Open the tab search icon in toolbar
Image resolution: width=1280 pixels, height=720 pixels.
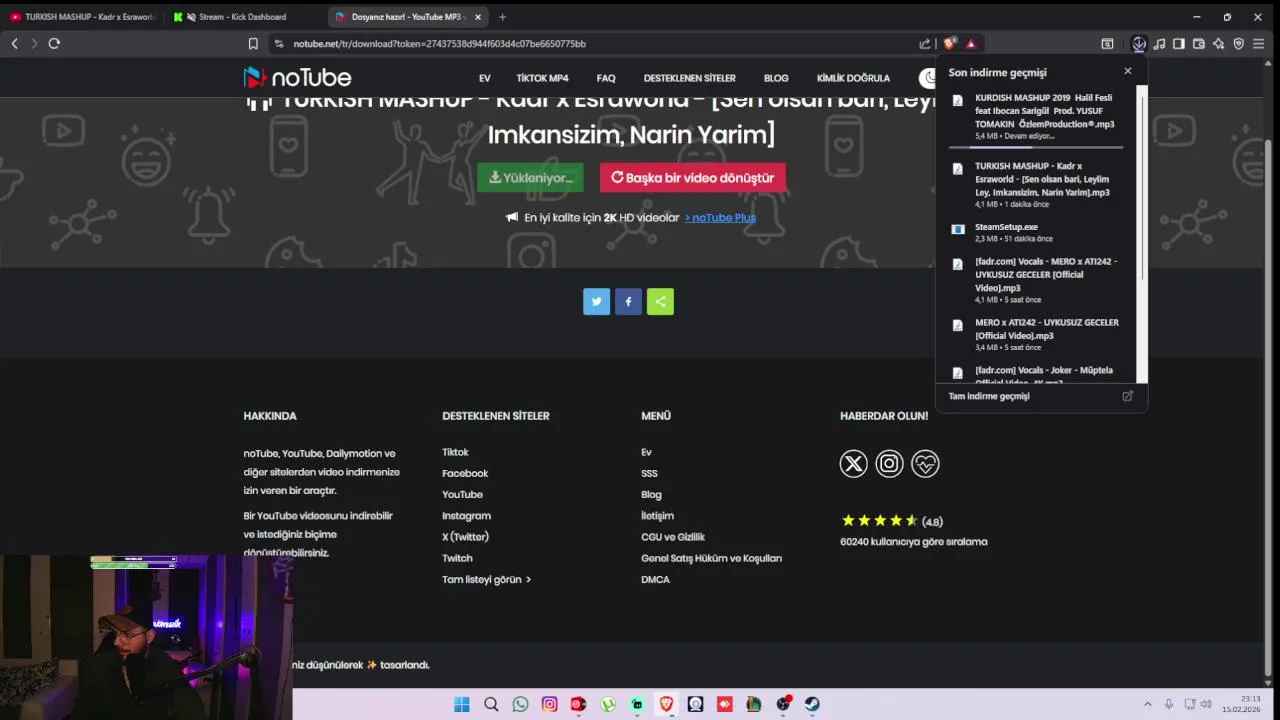(x=1107, y=44)
